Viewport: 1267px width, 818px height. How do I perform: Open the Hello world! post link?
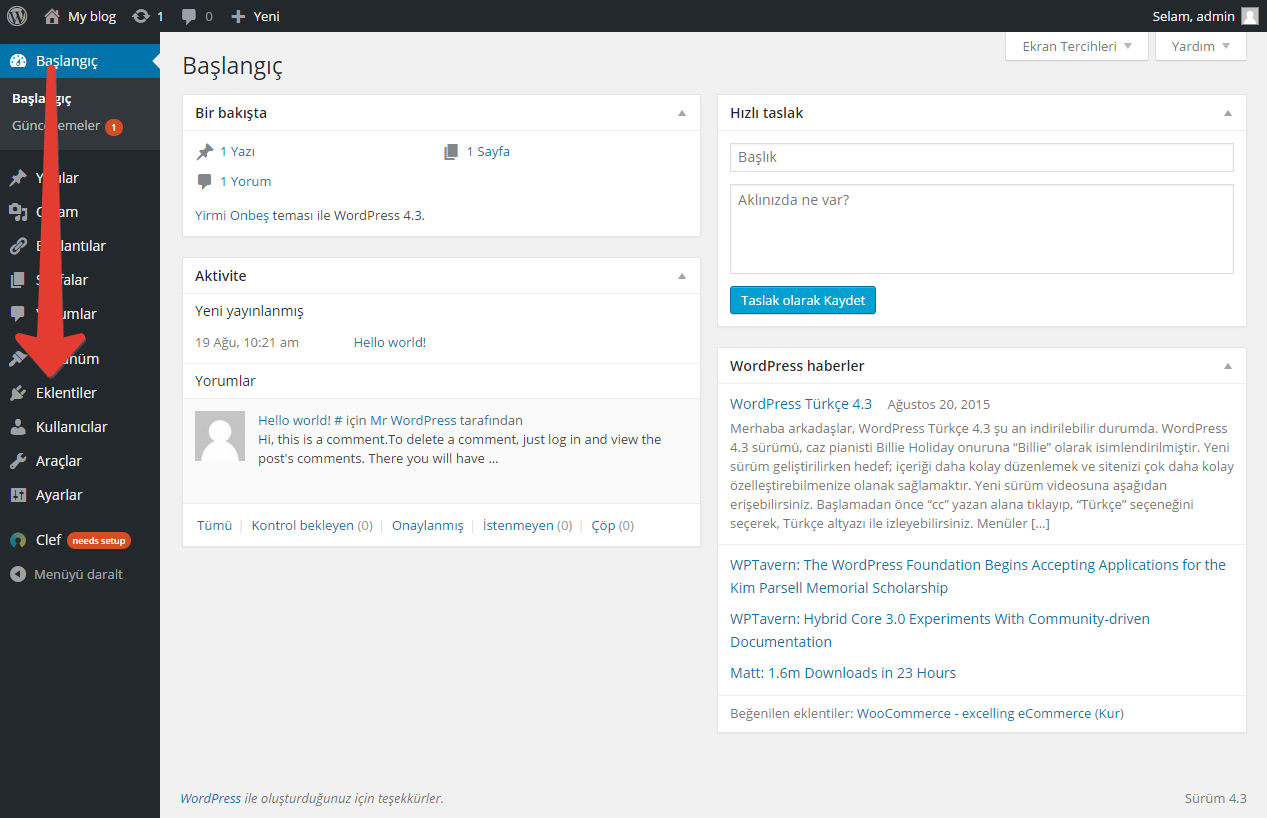click(389, 342)
